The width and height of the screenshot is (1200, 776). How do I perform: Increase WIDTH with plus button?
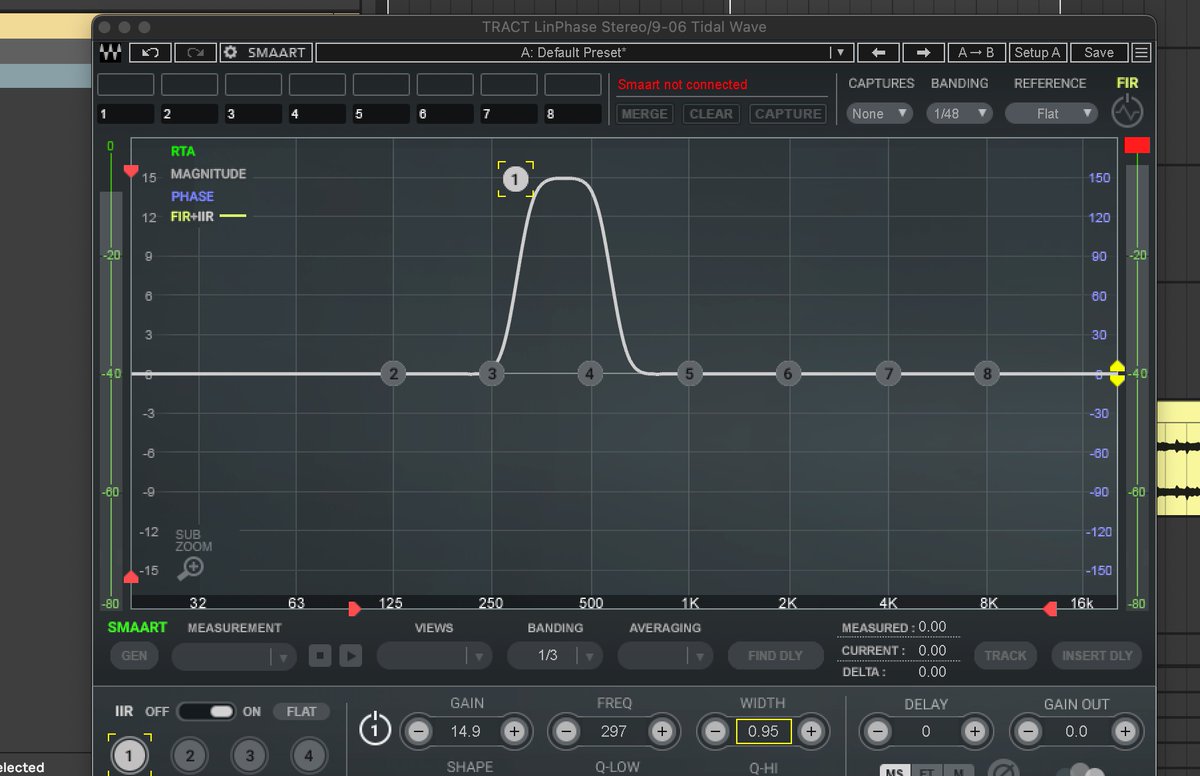click(810, 732)
